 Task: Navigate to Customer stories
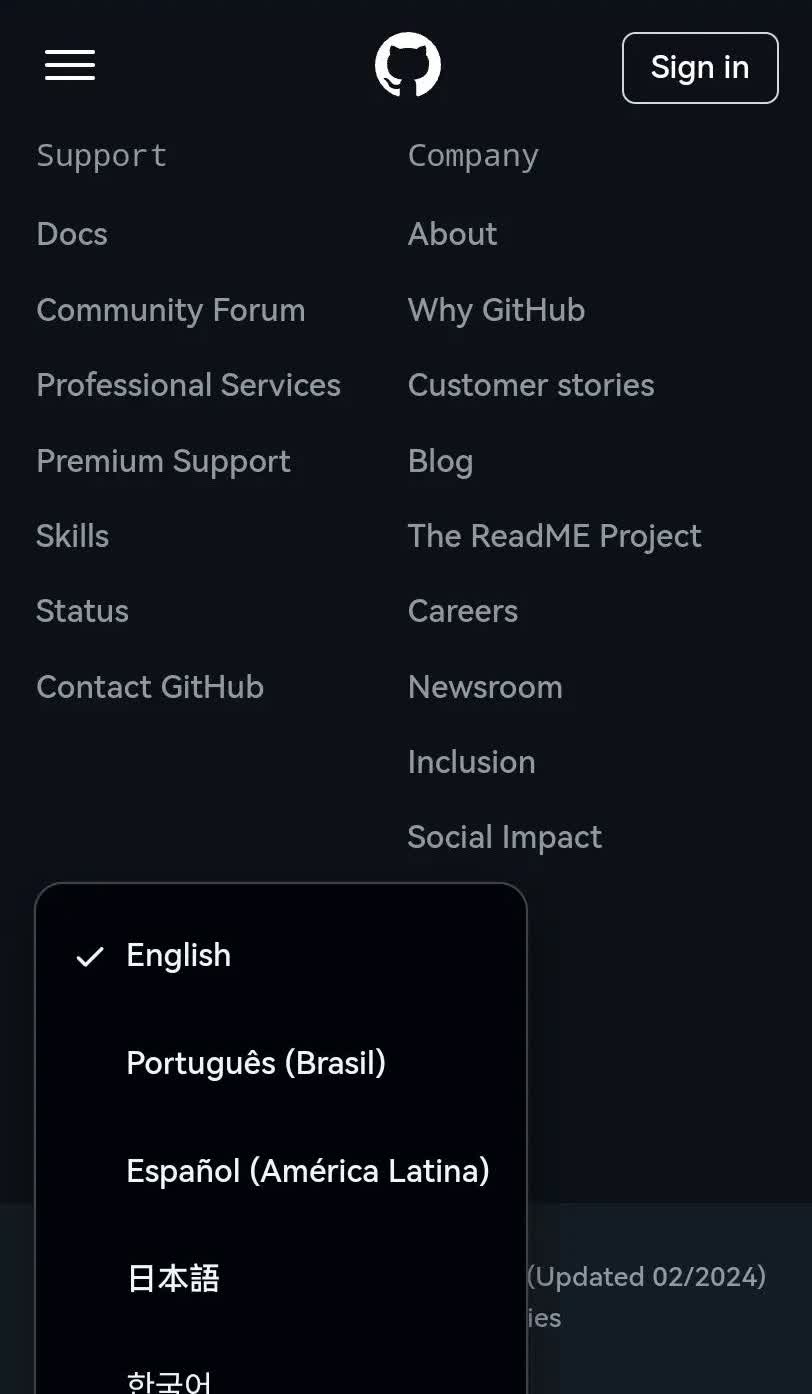tap(530, 385)
